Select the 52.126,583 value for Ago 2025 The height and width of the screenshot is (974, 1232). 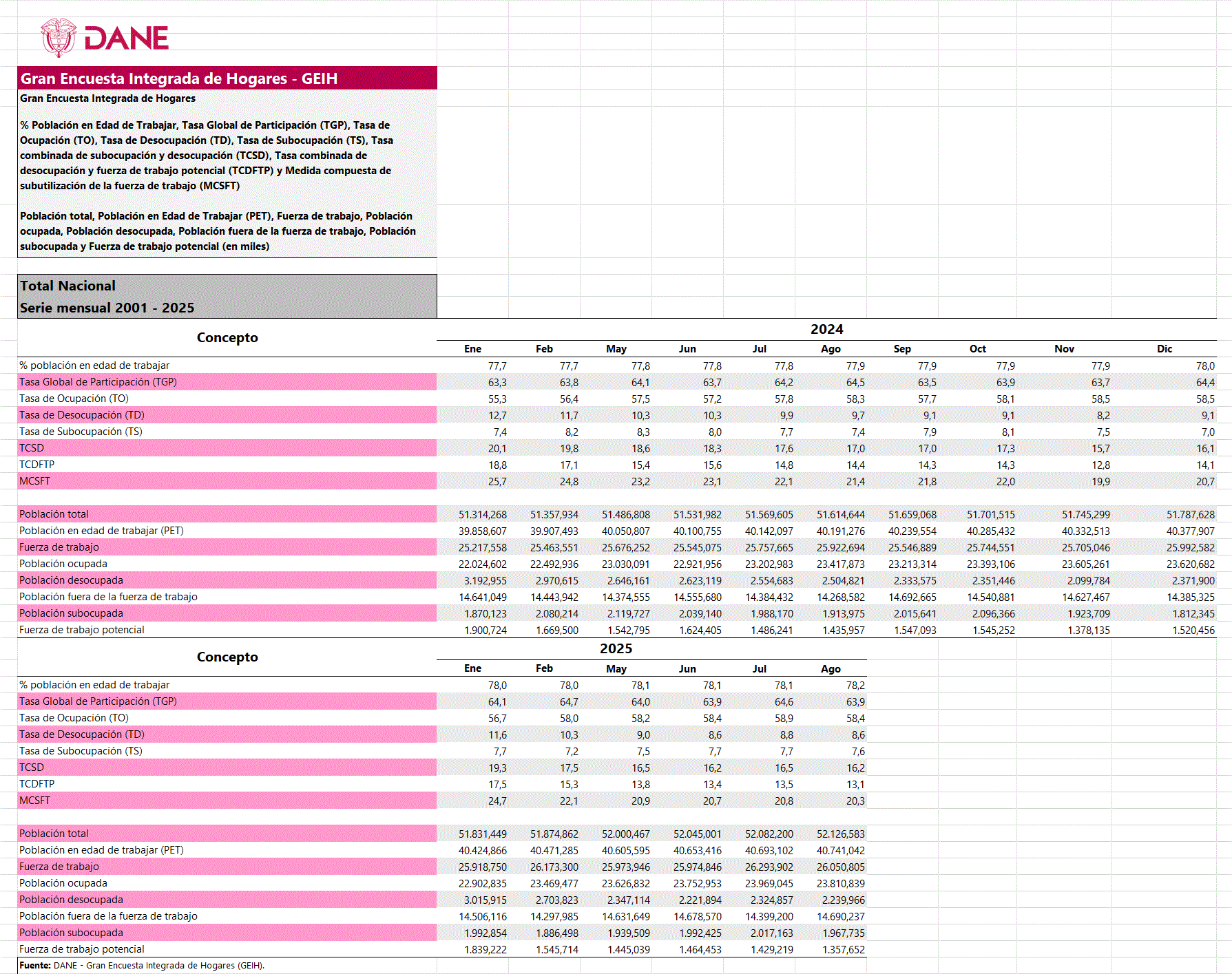840,834
